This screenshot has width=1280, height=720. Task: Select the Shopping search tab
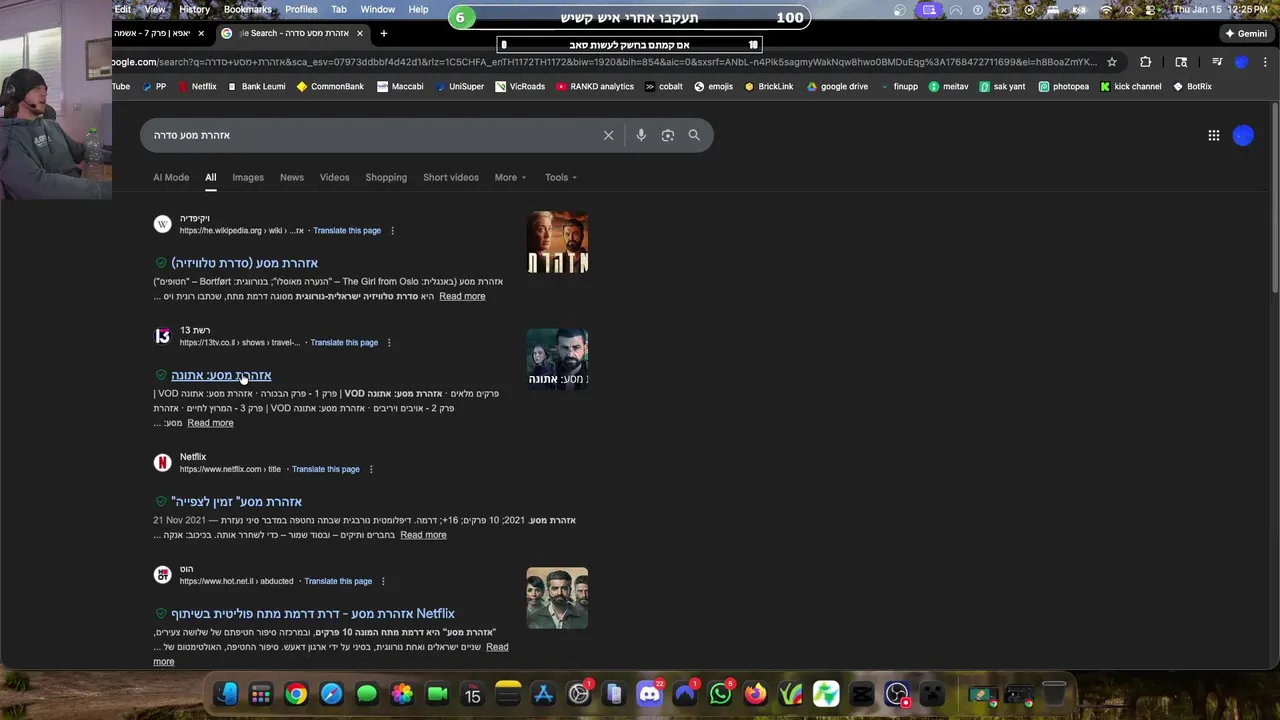386,177
